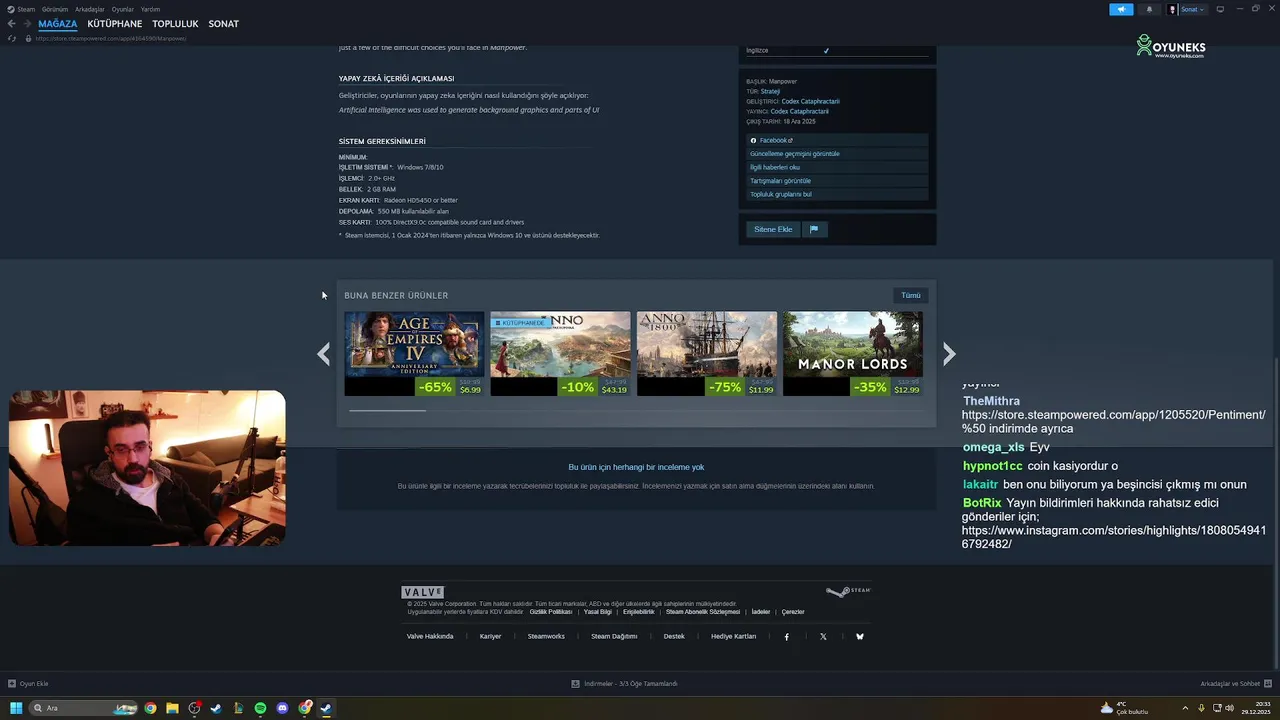The height and width of the screenshot is (720, 1280).
Task: Open Gizlilik Politikası footer link
Action: click(551, 611)
